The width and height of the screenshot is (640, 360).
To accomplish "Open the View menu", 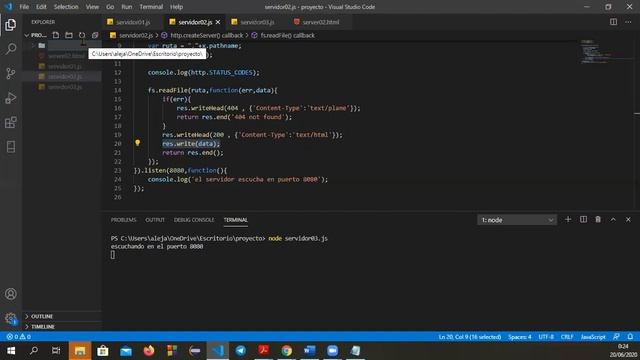I will click(x=92, y=7).
